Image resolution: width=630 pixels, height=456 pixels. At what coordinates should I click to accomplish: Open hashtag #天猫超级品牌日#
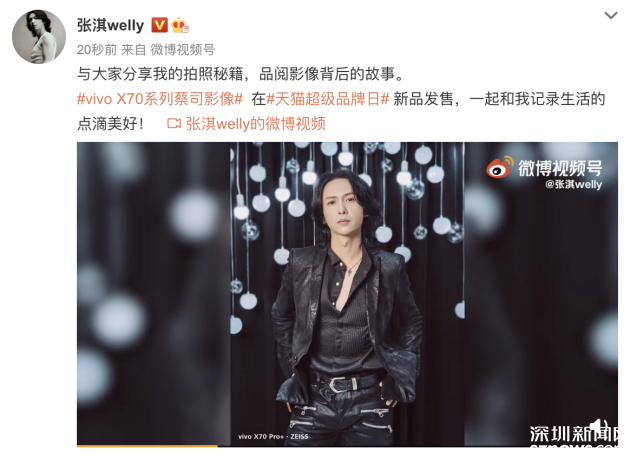(328, 99)
